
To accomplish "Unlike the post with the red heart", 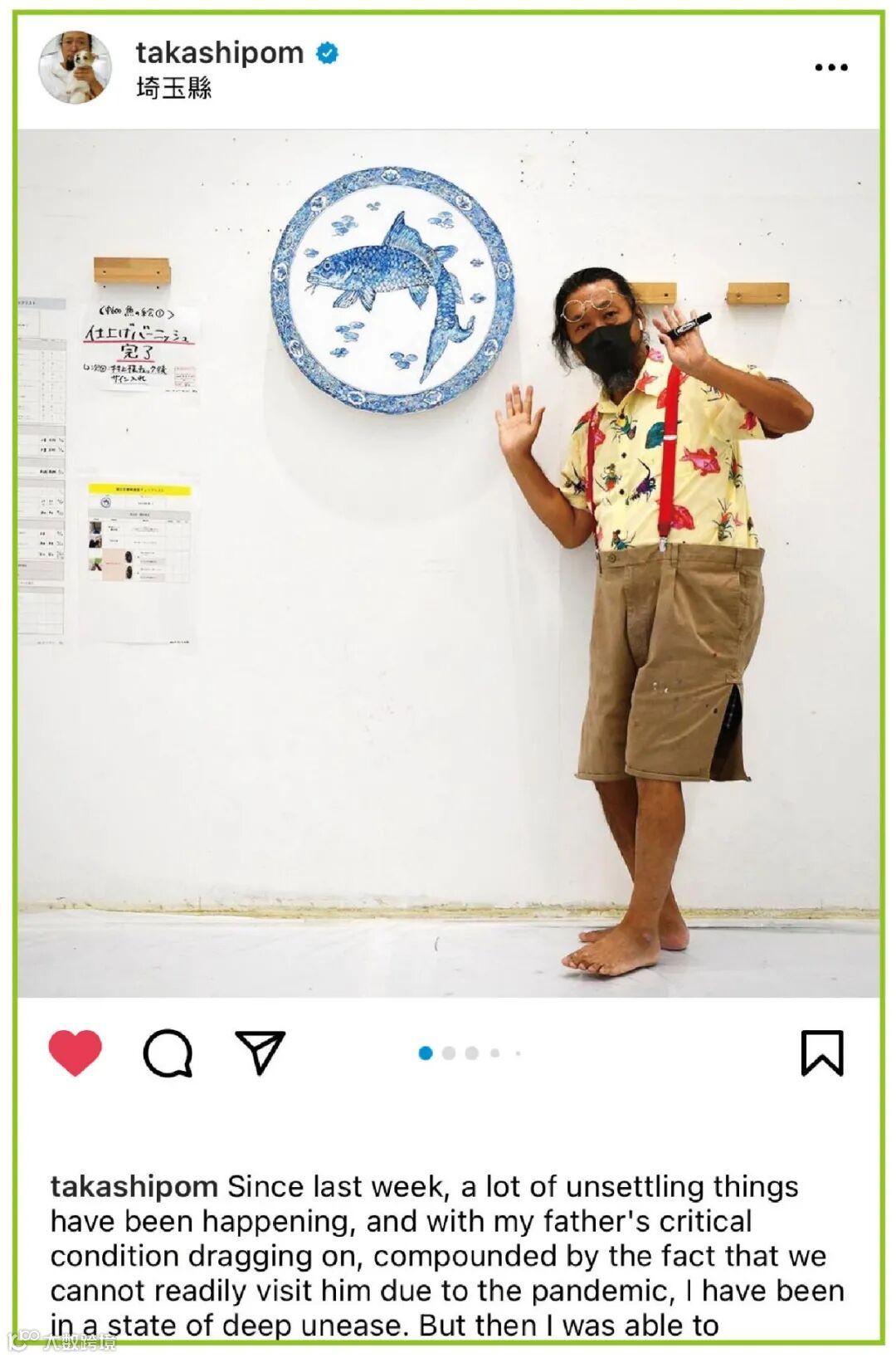I will pos(75,1053).
